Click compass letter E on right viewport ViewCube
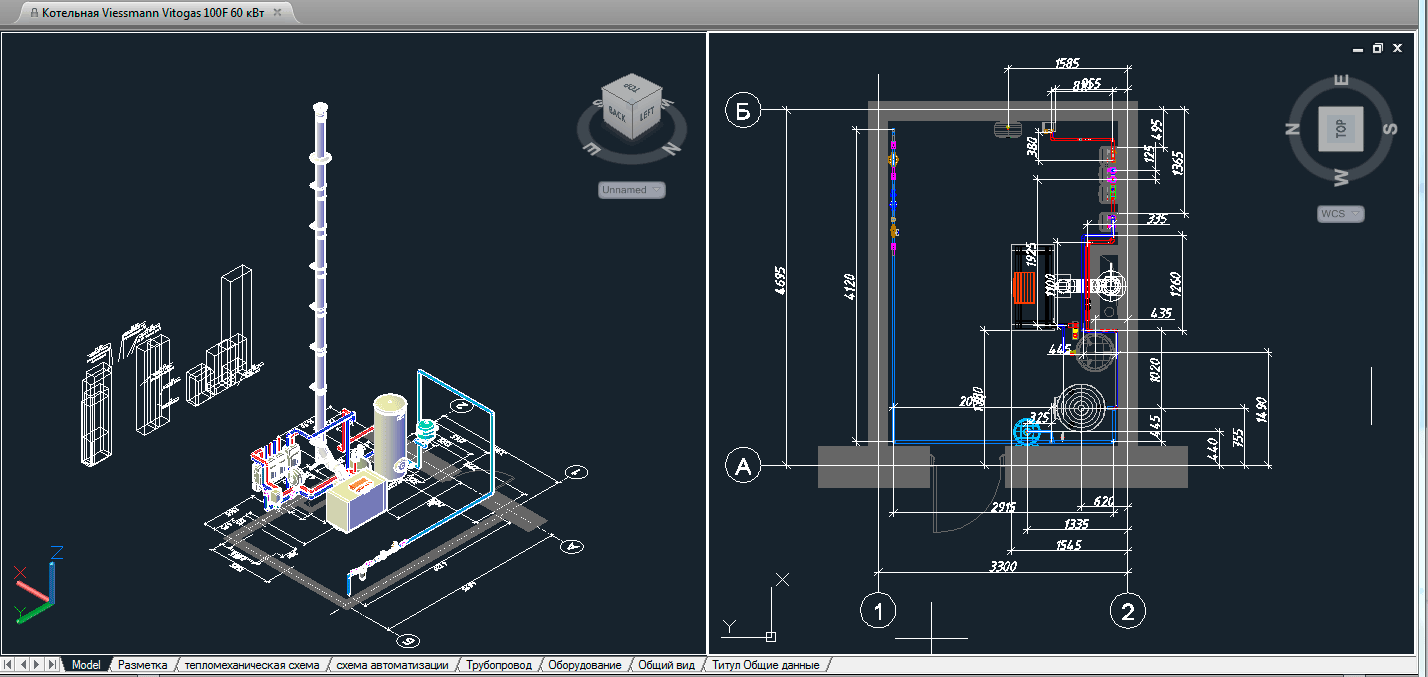The image size is (1428, 677). point(1341,79)
